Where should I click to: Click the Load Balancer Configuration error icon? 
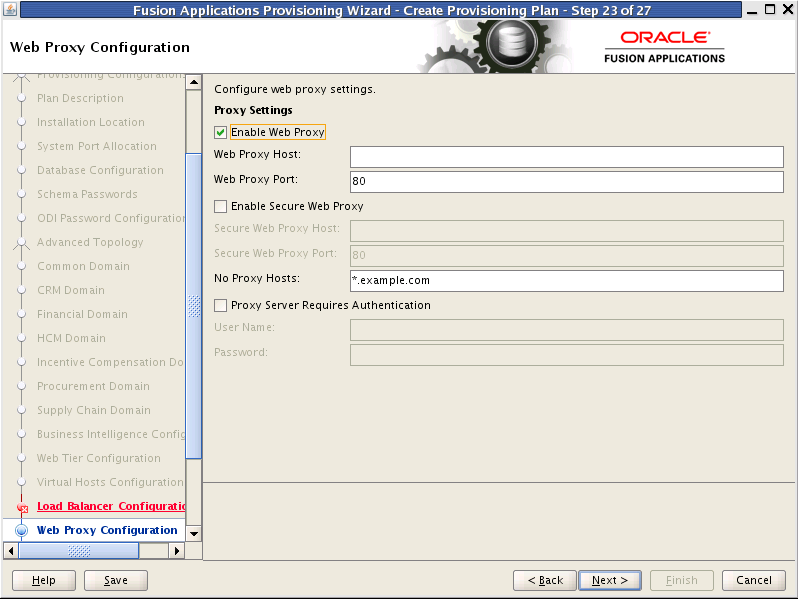tap(22, 507)
